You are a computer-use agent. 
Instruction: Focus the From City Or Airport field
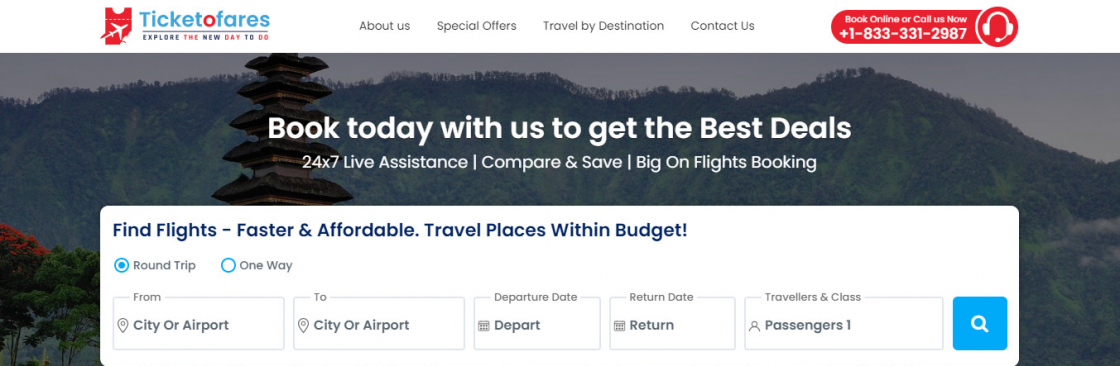click(199, 324)
